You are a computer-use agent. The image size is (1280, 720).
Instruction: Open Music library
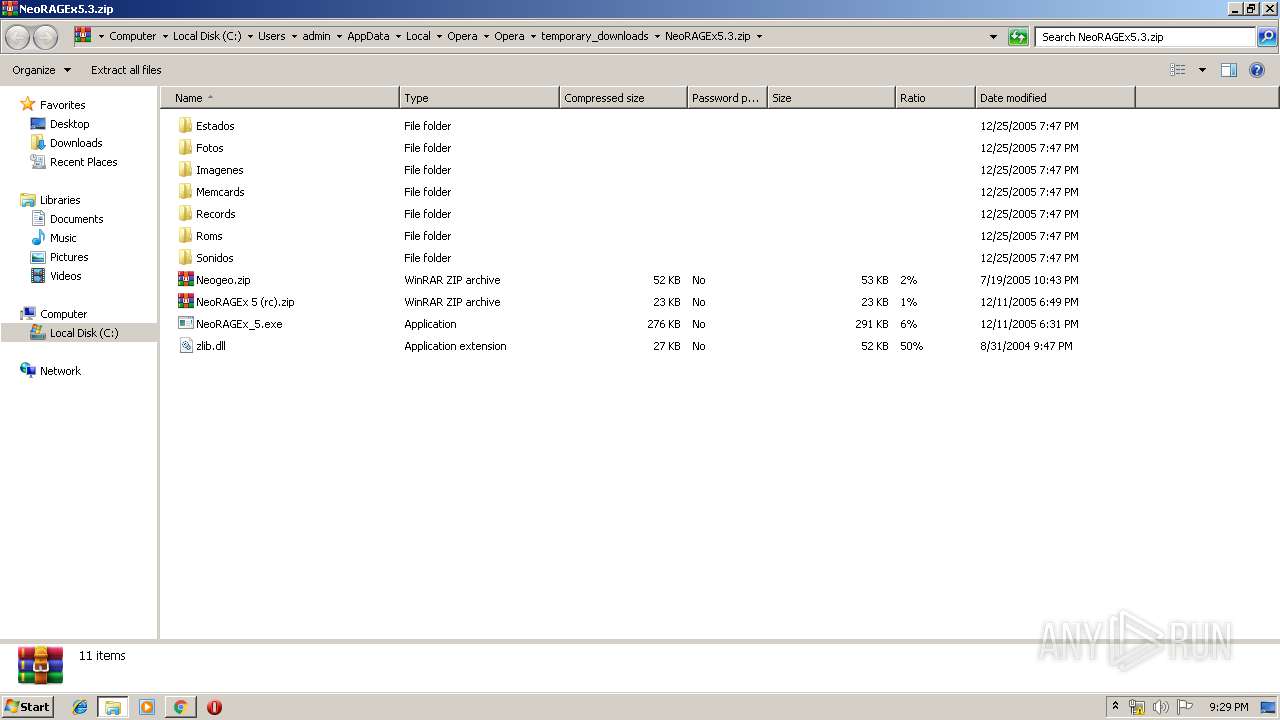click(x=63, y=238)
